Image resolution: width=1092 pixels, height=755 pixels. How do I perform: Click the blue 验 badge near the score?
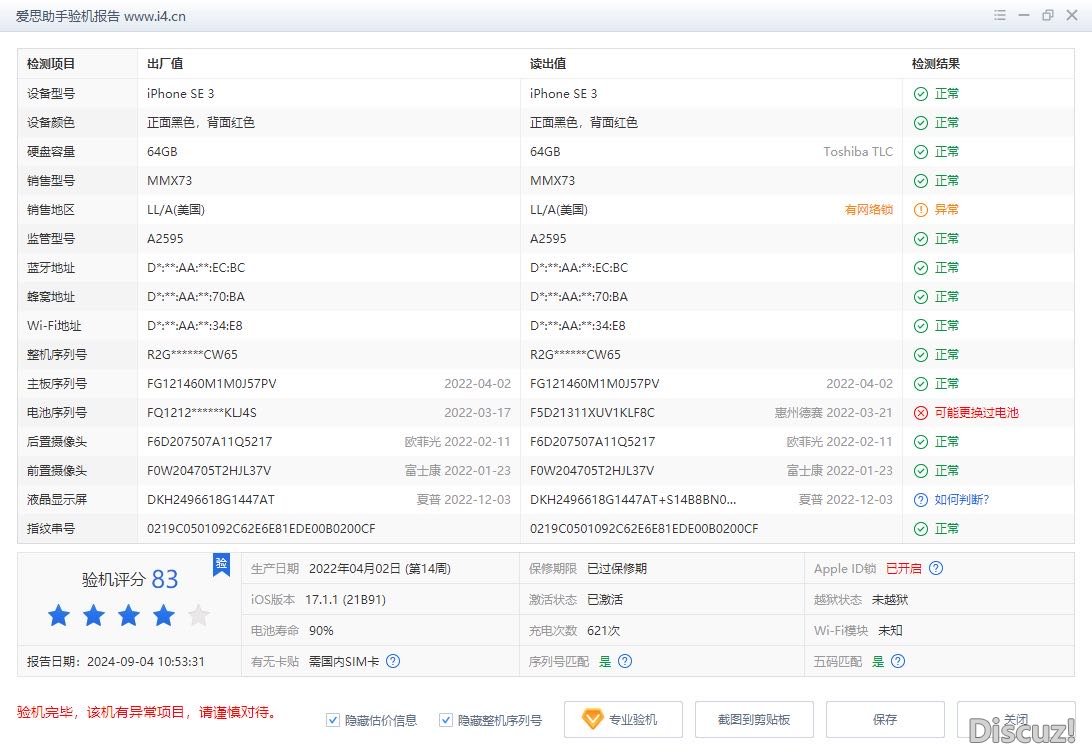[221, 564]
